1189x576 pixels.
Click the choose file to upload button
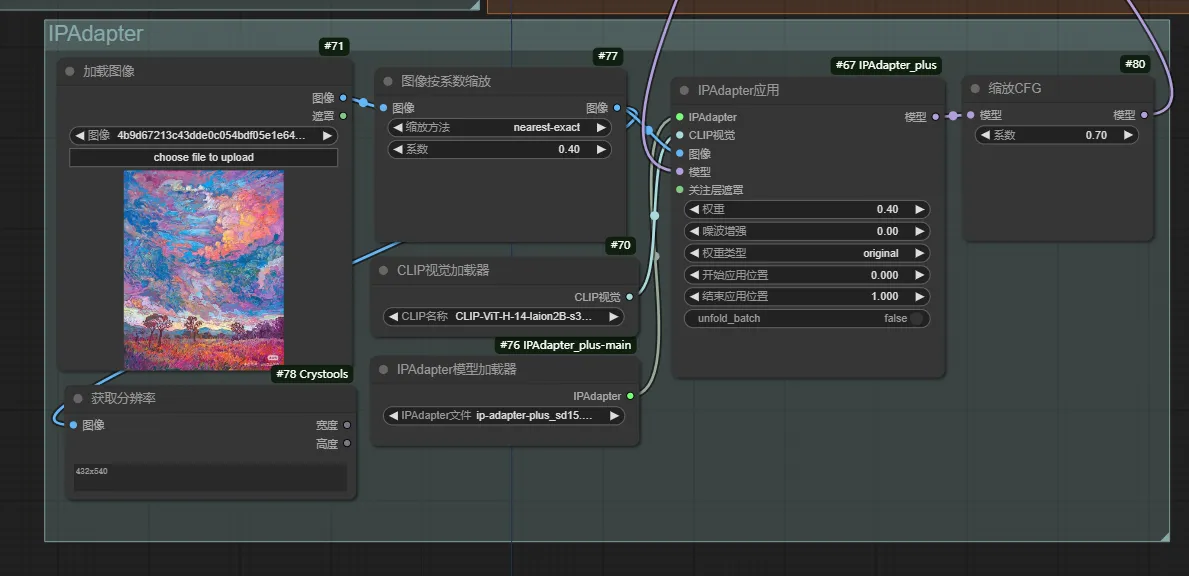pos(203,157)
